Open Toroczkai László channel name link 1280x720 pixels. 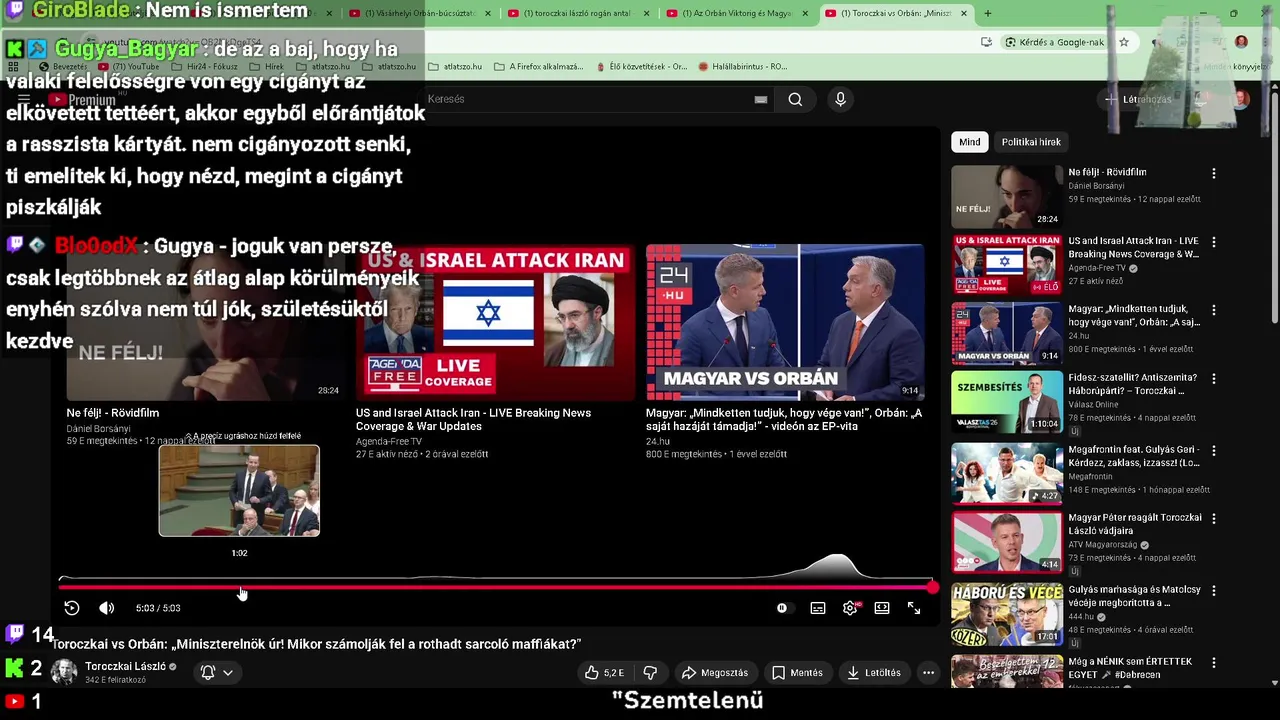click(125, 666)
